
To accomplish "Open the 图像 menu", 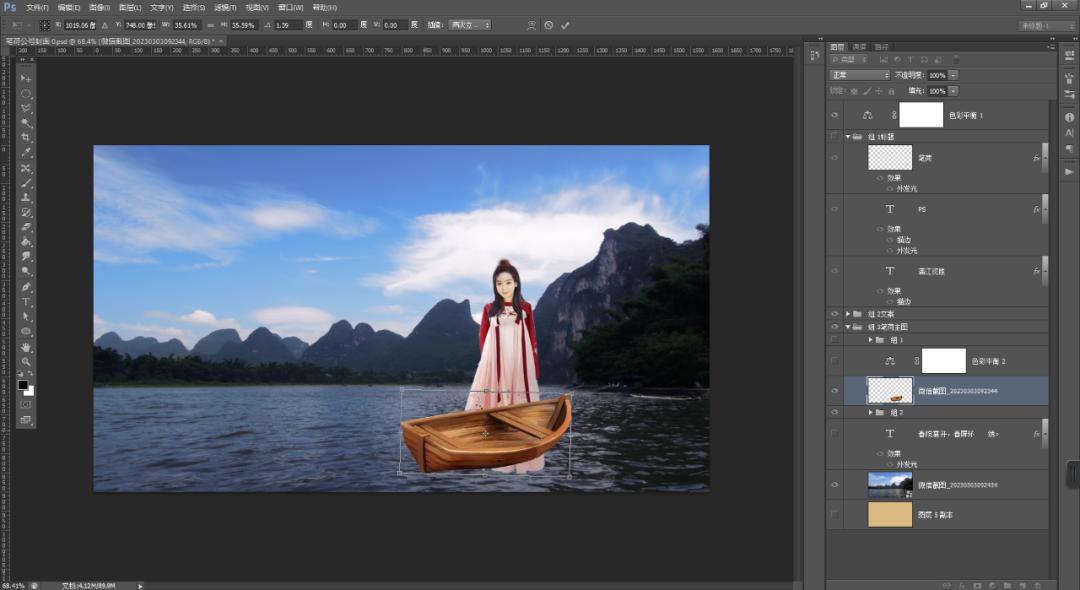I will click(97, 7).
